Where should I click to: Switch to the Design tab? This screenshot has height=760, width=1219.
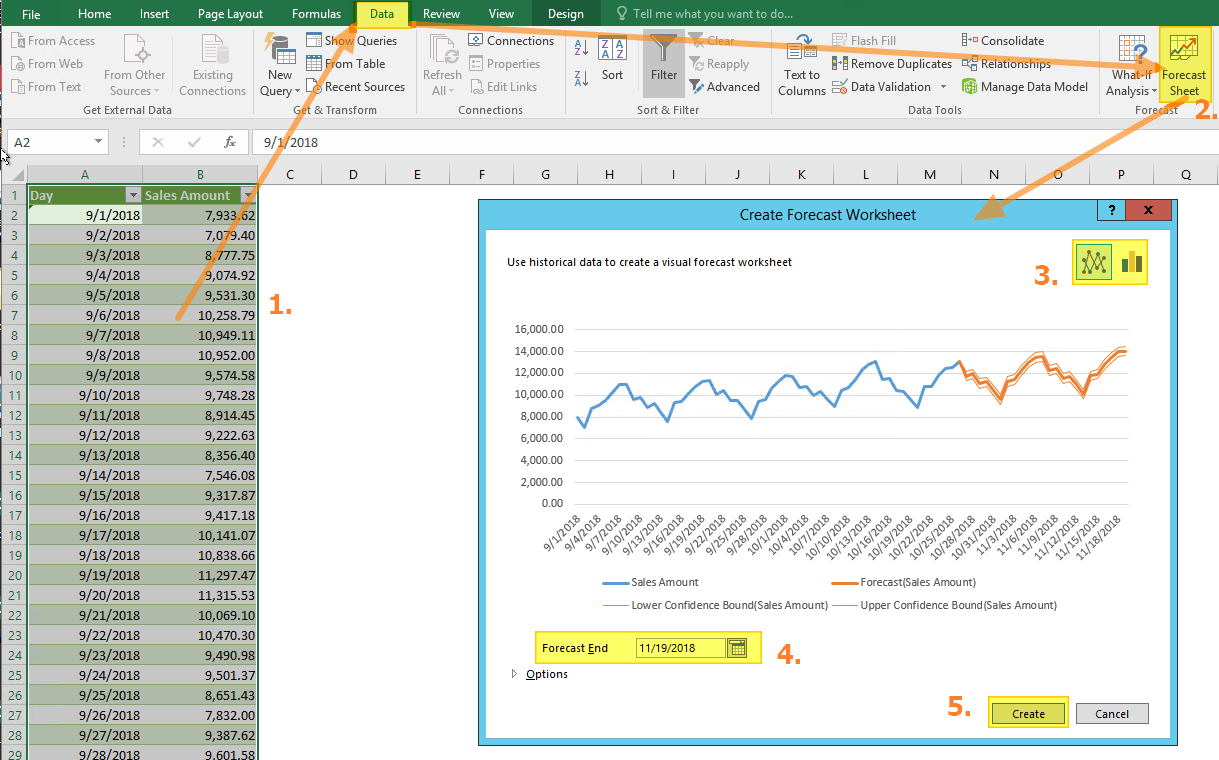click(565, 13)
